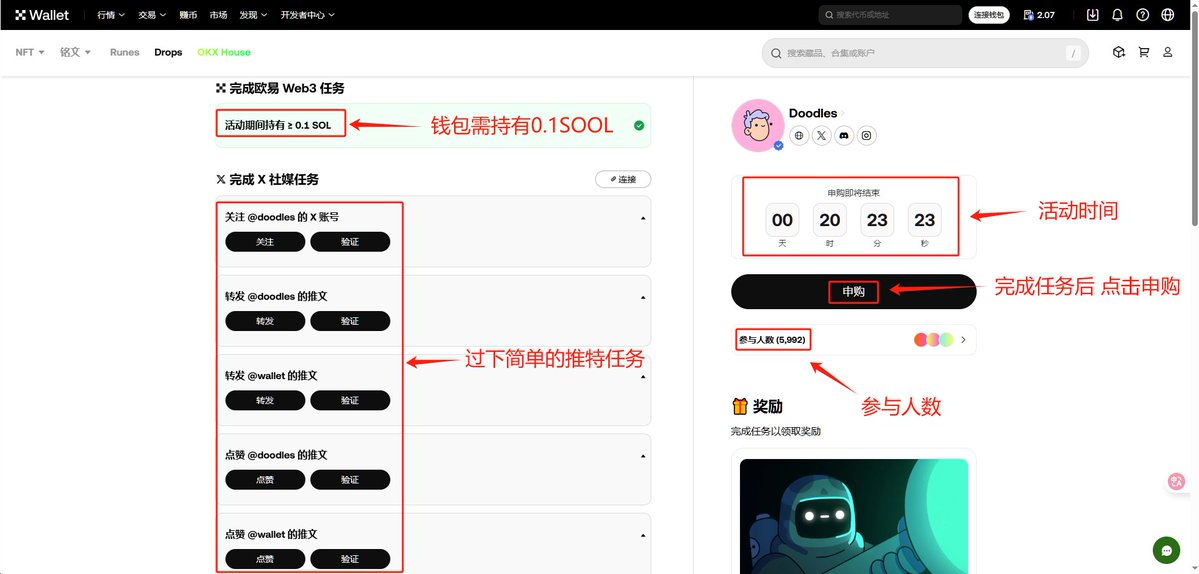Click the OKX Wallet logo
1199x574 pixels.
pos(42,15)
